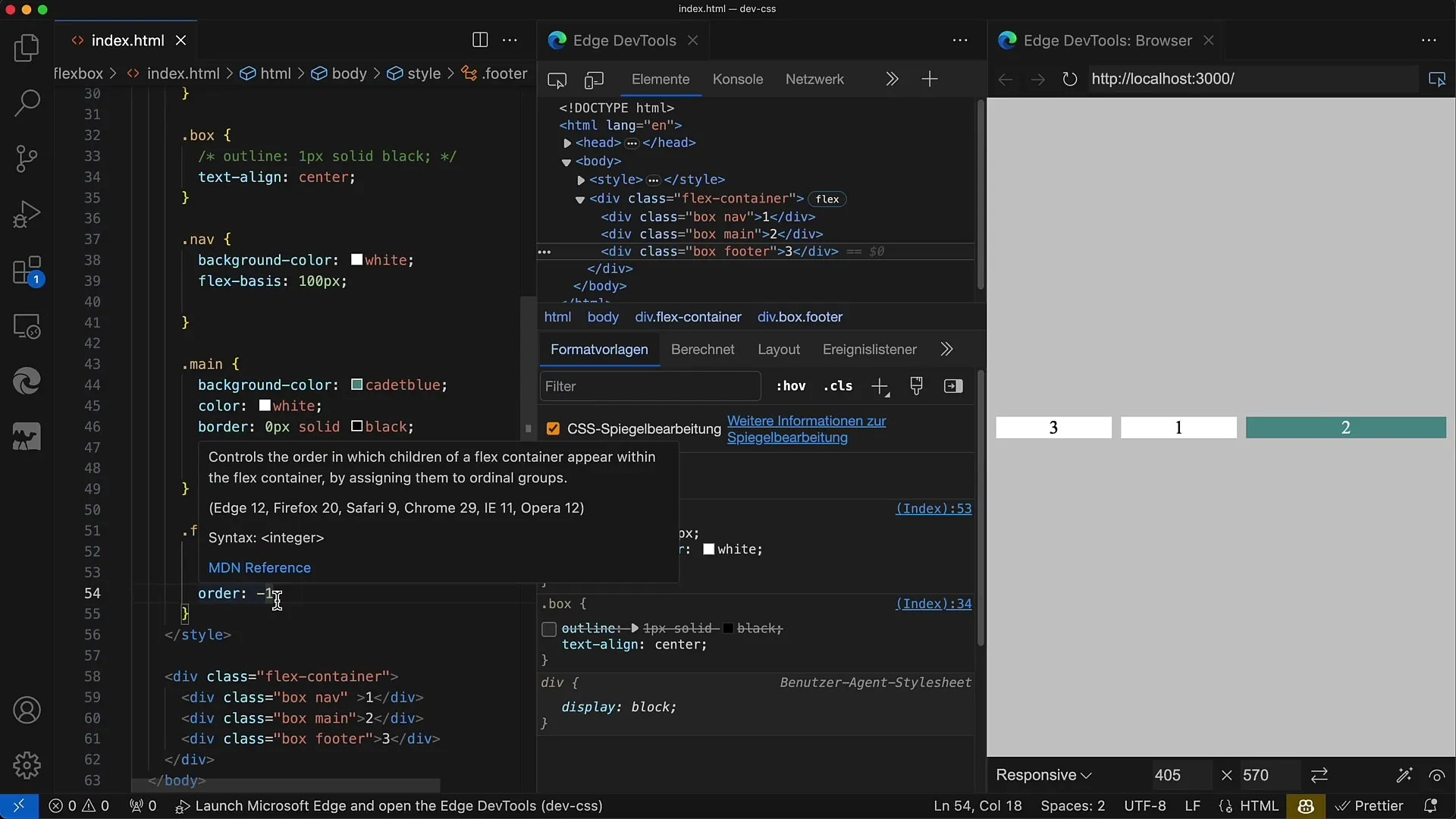The width and height of the screenshot is (1456, 819).
Task: Show more DevTools tabs chevron
Action: [892, 79]
